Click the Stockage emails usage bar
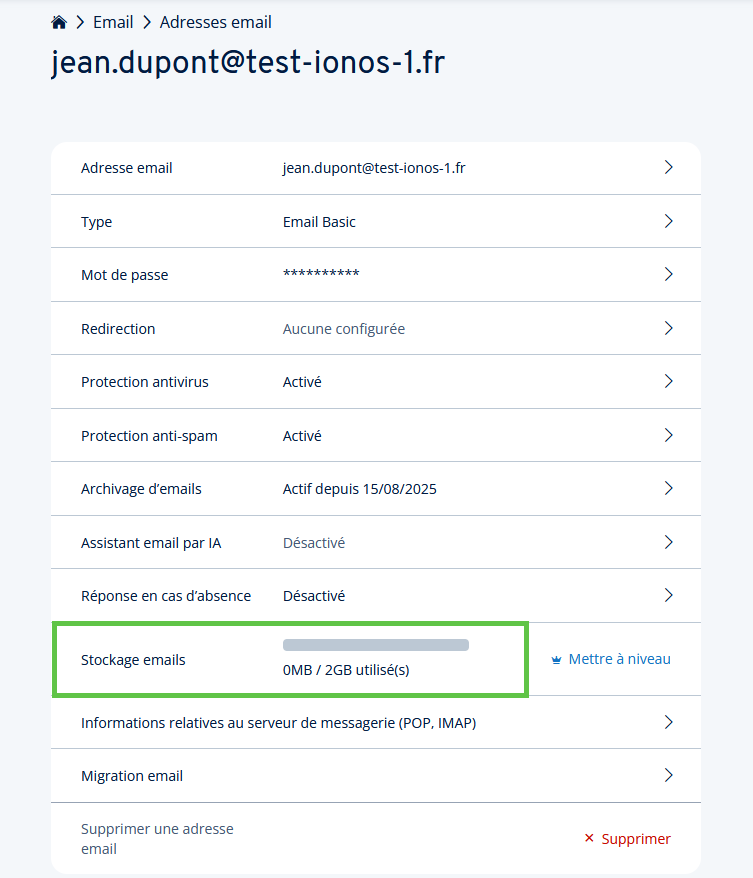This screenshot has height=878, width=753. (x=376, y=645)
